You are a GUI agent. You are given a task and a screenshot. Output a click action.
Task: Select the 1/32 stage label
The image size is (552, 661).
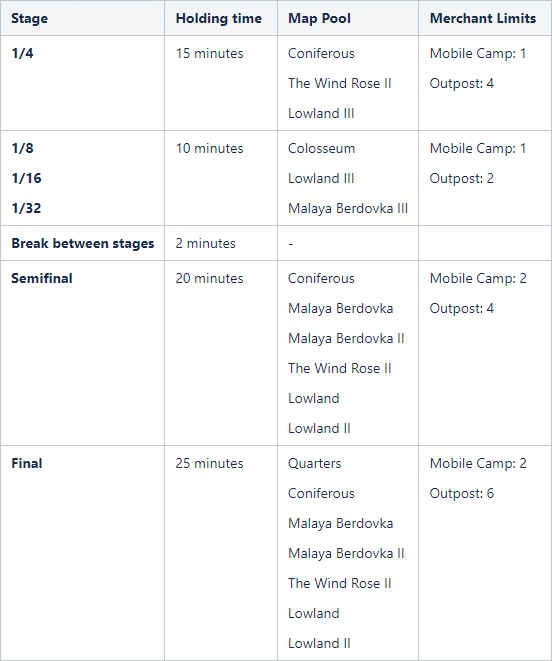[26, 208]
